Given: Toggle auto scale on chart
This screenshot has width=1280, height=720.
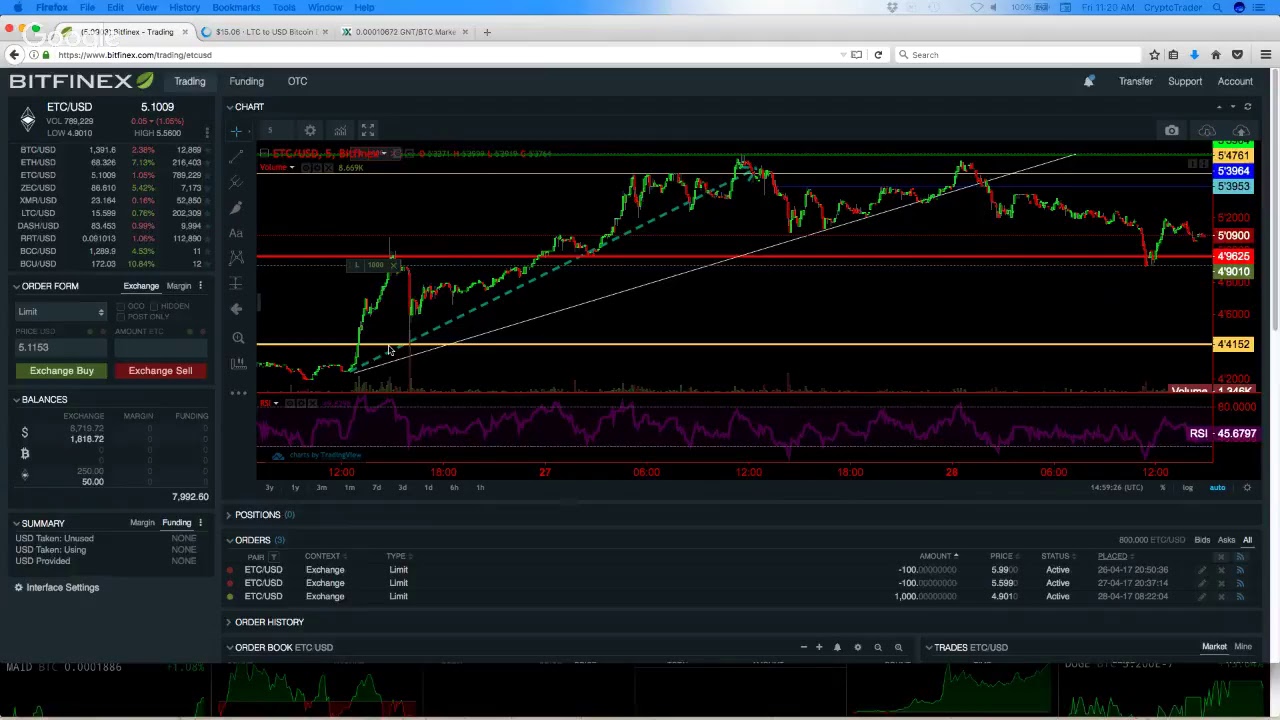Looking at the screenshot, I should [x=1217, y=488].
